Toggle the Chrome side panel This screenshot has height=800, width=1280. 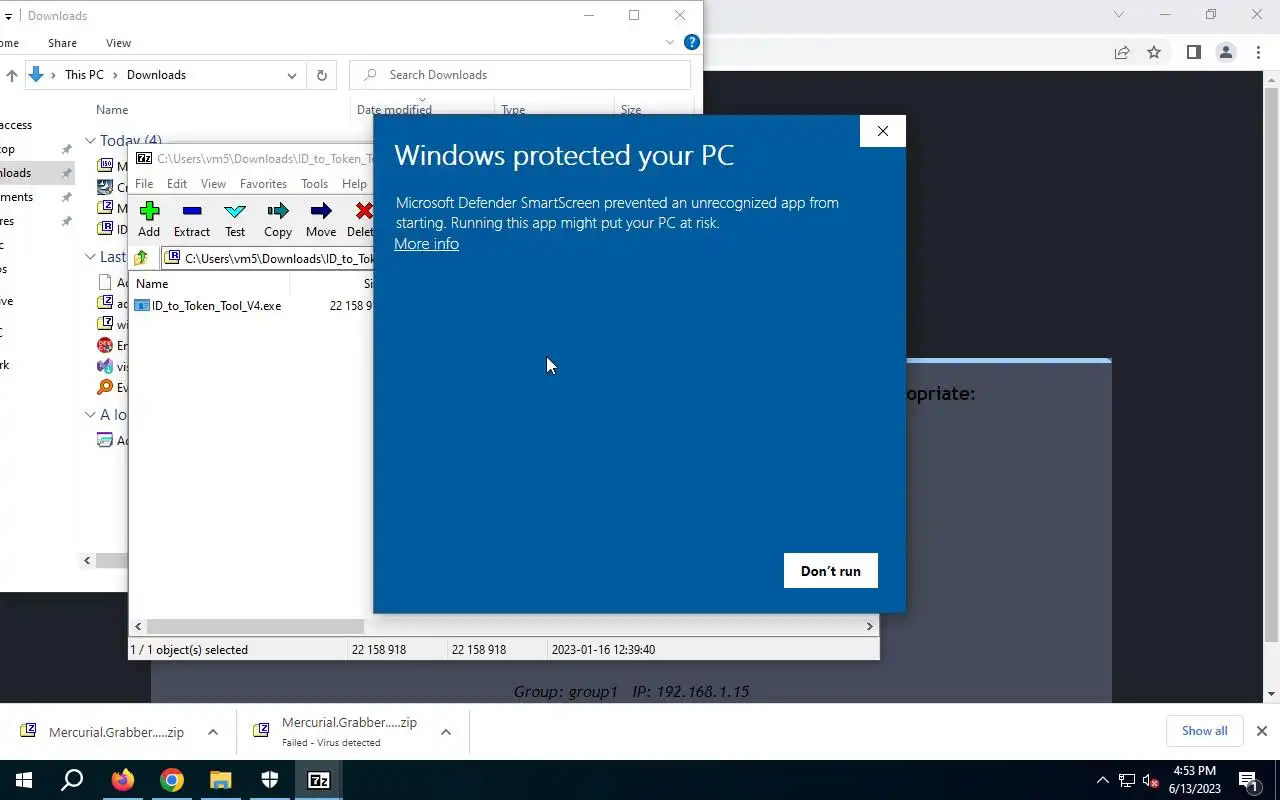[x=1193, y=52]
